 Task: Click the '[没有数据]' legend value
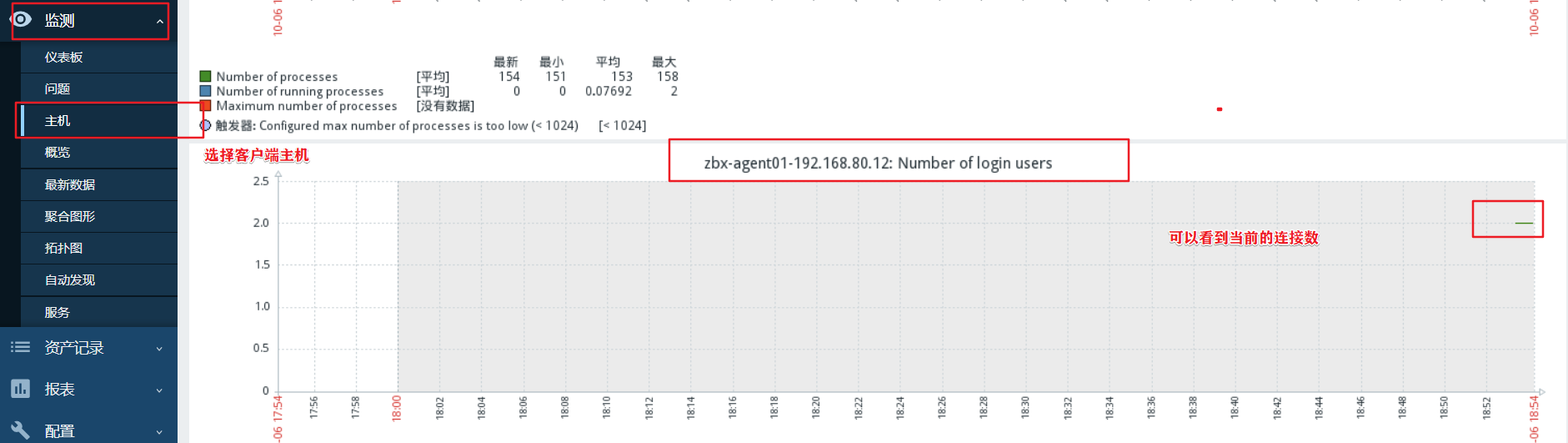pyautogui.click(x=445, y=106)
